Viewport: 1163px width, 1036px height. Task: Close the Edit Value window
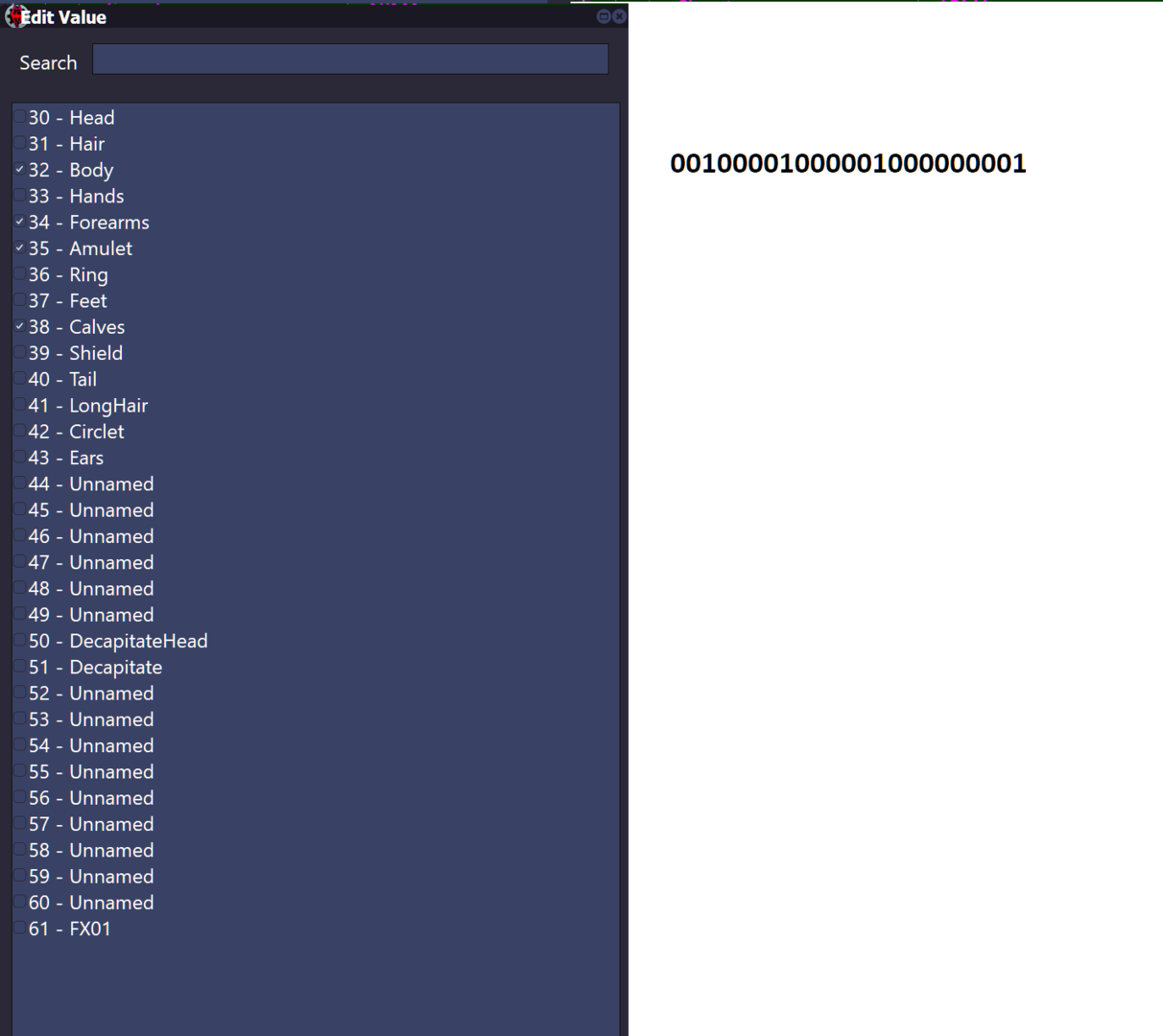point(620,16)
